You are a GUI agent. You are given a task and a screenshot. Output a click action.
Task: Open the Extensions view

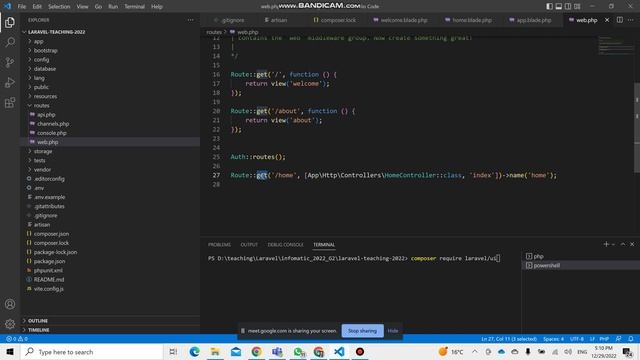tap(10, 102)
